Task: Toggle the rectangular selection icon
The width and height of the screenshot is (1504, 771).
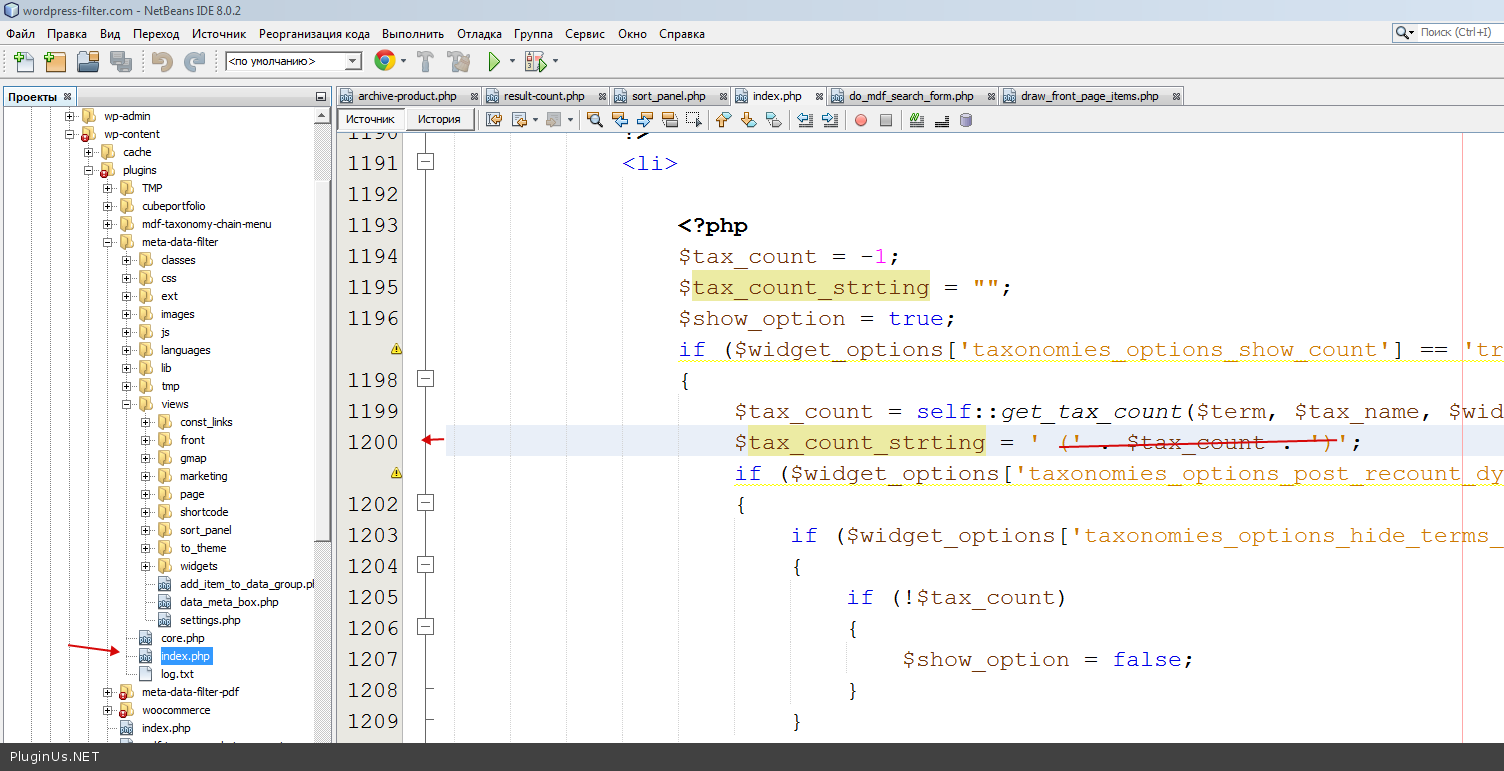Action: coord(694,120)
